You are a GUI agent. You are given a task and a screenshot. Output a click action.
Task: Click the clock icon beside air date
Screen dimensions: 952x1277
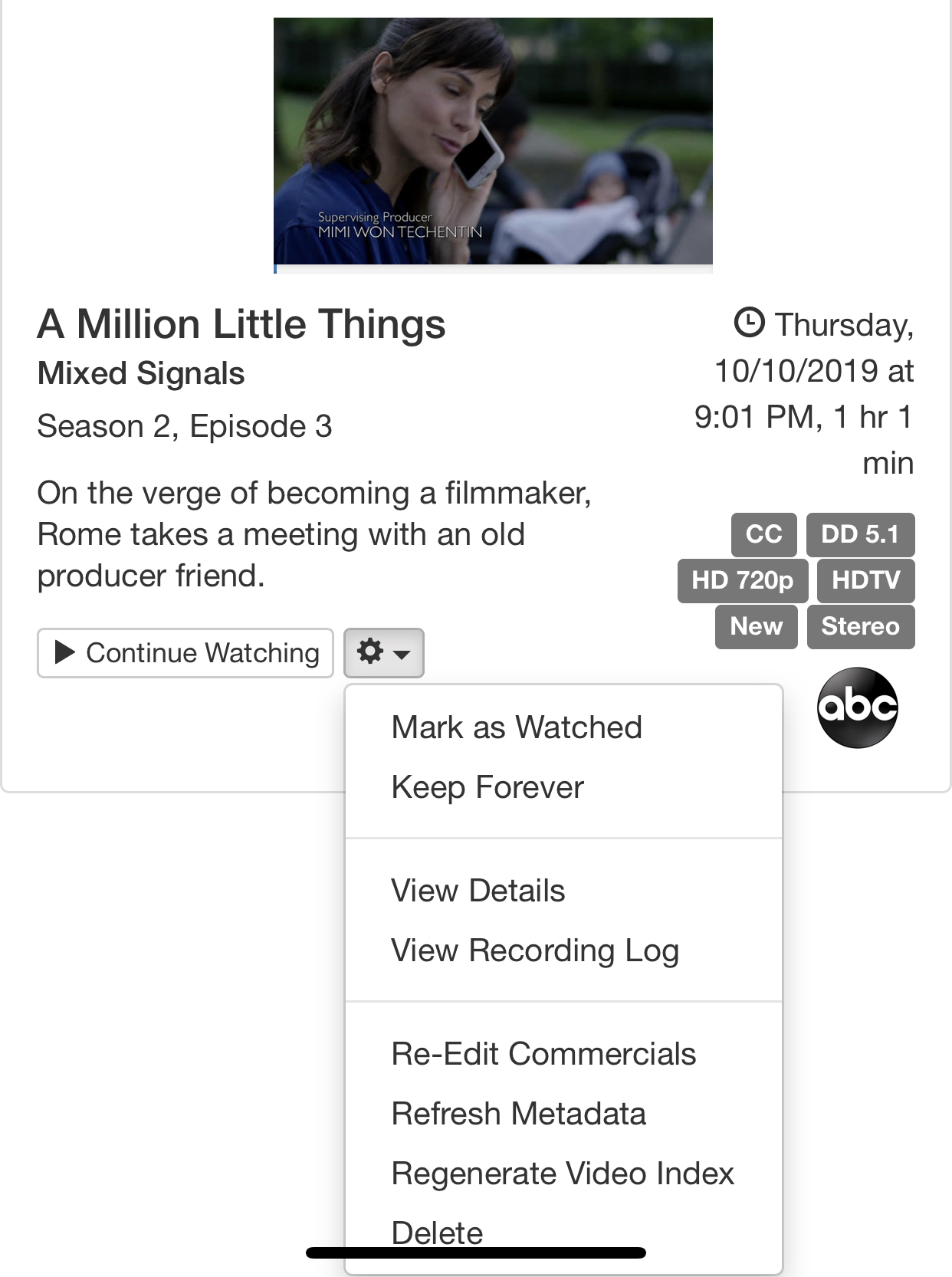(749, 323)
